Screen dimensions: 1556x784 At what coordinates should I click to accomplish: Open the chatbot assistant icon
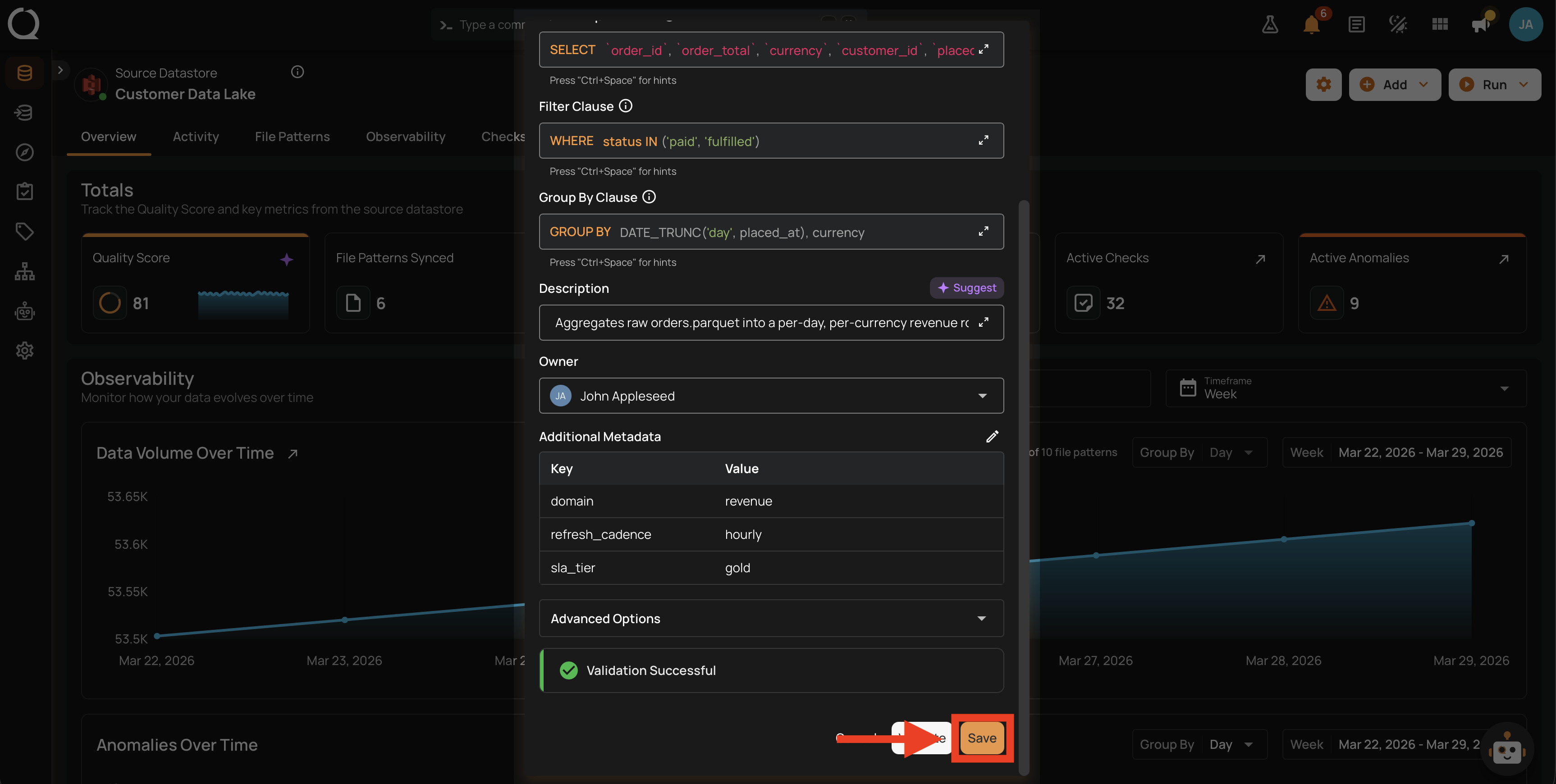click(1507, 749)
